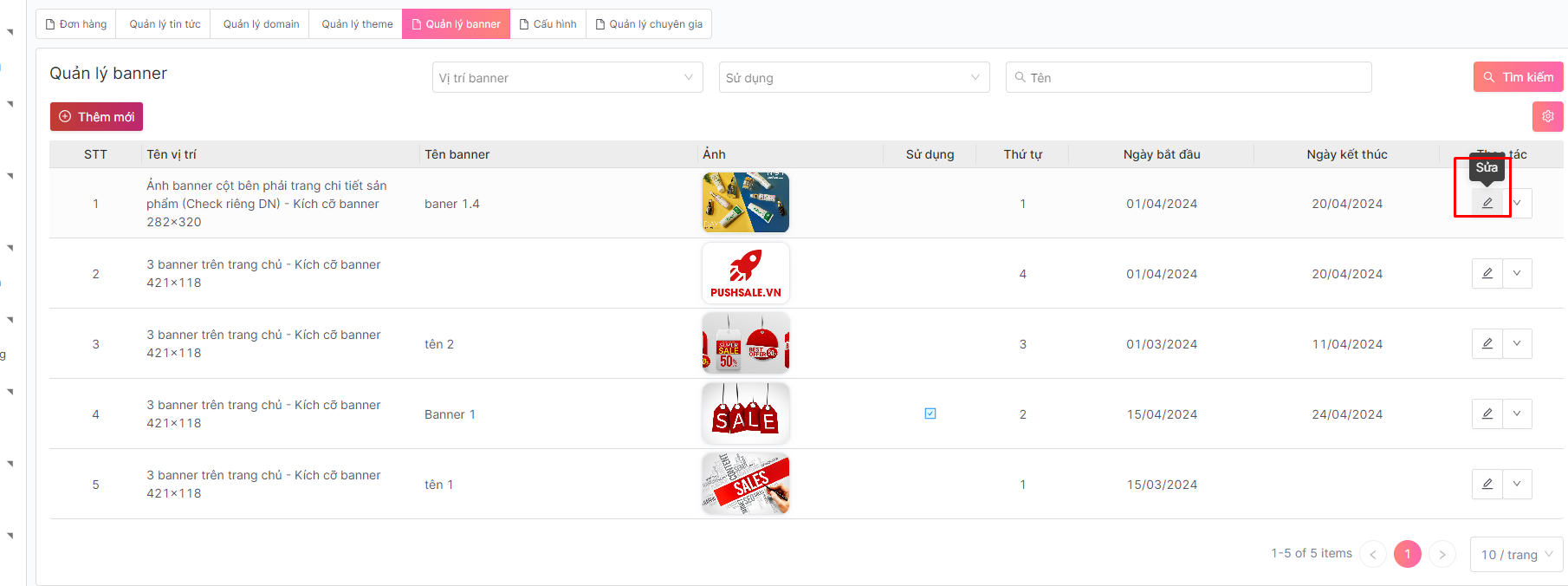The height and width of the screenshot is (586, 1568).
Task: Switch to the Quản lý chuyên gia tab
Action: click(x=649, y=24)
